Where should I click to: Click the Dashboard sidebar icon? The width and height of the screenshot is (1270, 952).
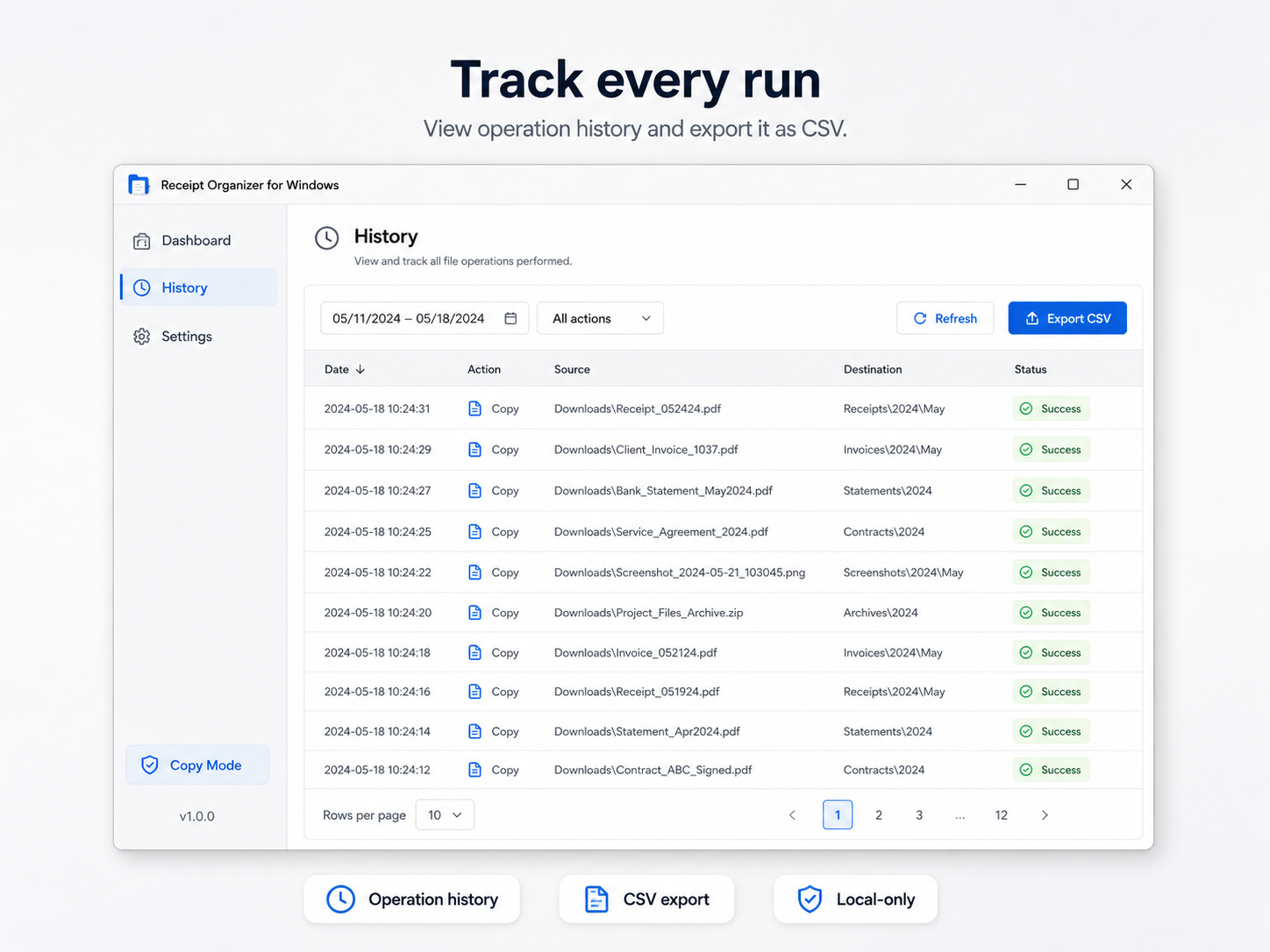[x=141, y=241]
